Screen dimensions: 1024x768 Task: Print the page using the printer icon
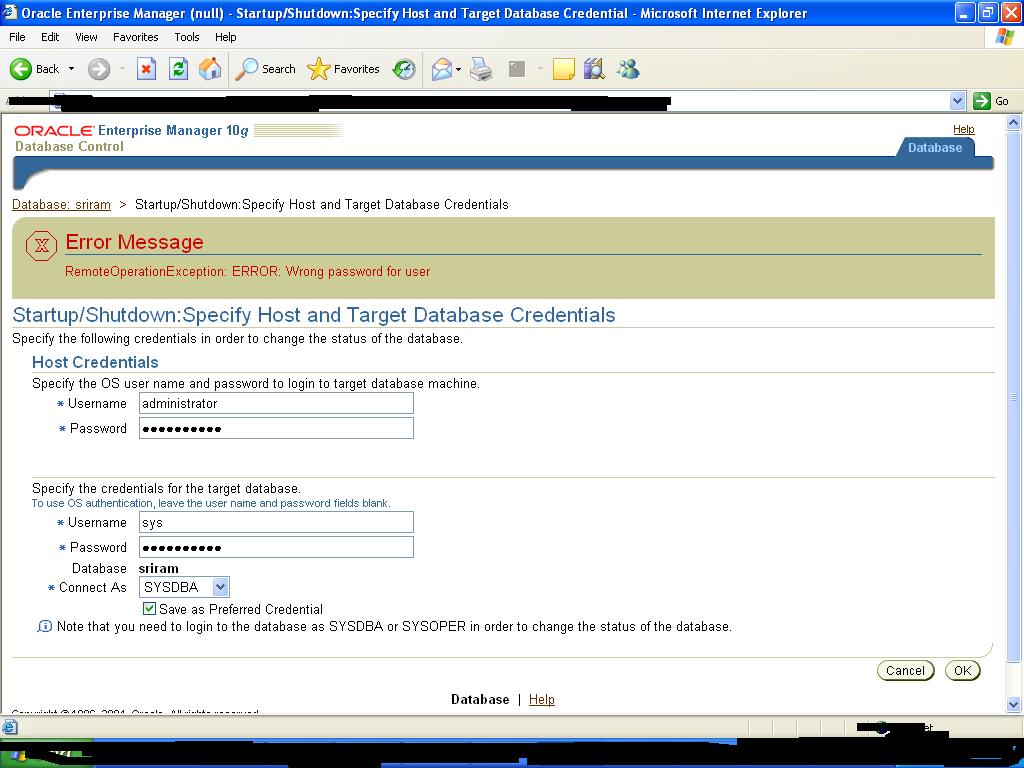click(481, 69)
